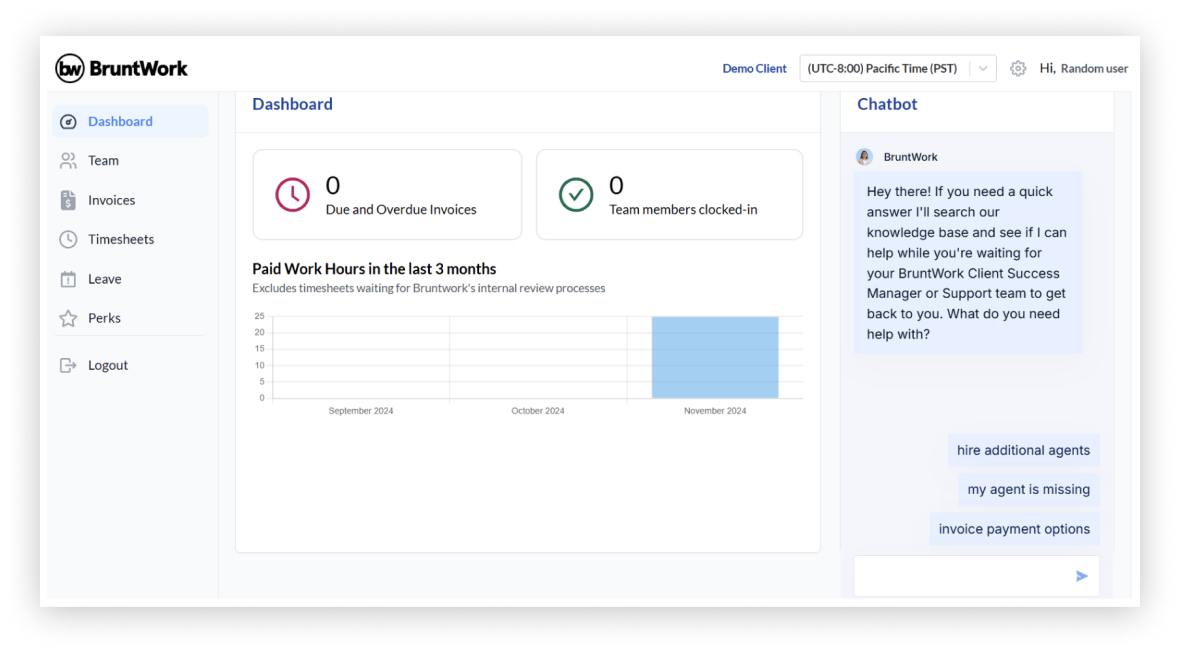The width and height of the screenshot is (1180, 651).
Task: Open the Demo Client link
Action: 754,68
